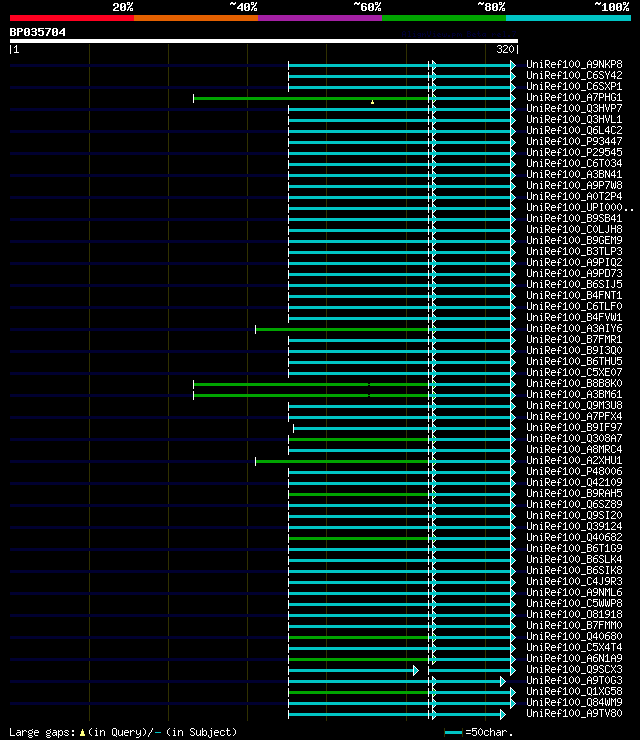
Task: Click the UniRef100_A2XHU1 label
Action: (x=574, y=460)
